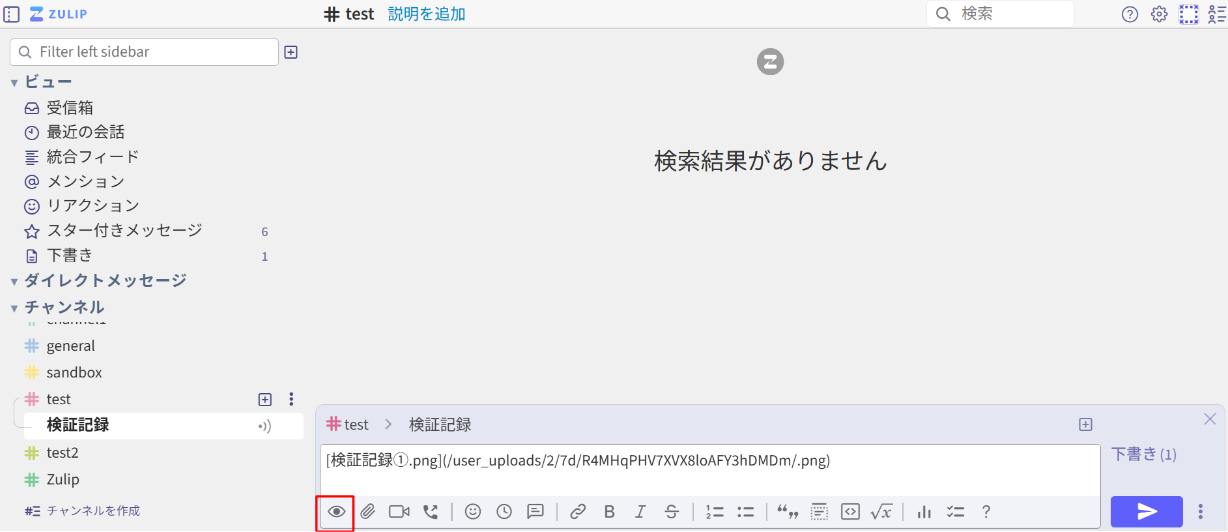Click the 検索 search box
This screenshot has height=532, width=1228.
coord(1000,14)
